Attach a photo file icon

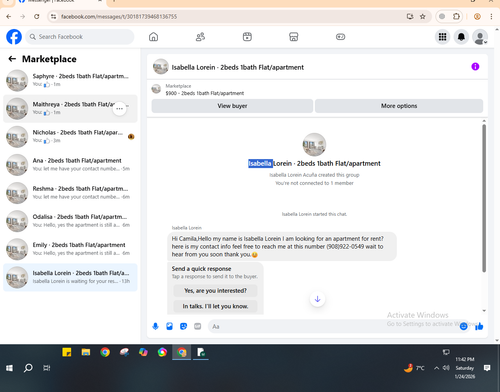169,326
